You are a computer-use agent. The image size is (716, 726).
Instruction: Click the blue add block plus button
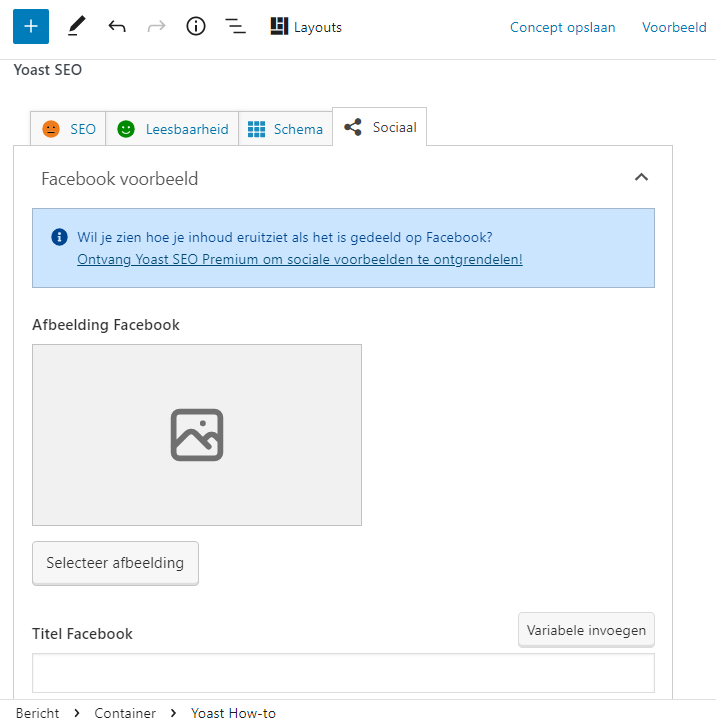31,26
